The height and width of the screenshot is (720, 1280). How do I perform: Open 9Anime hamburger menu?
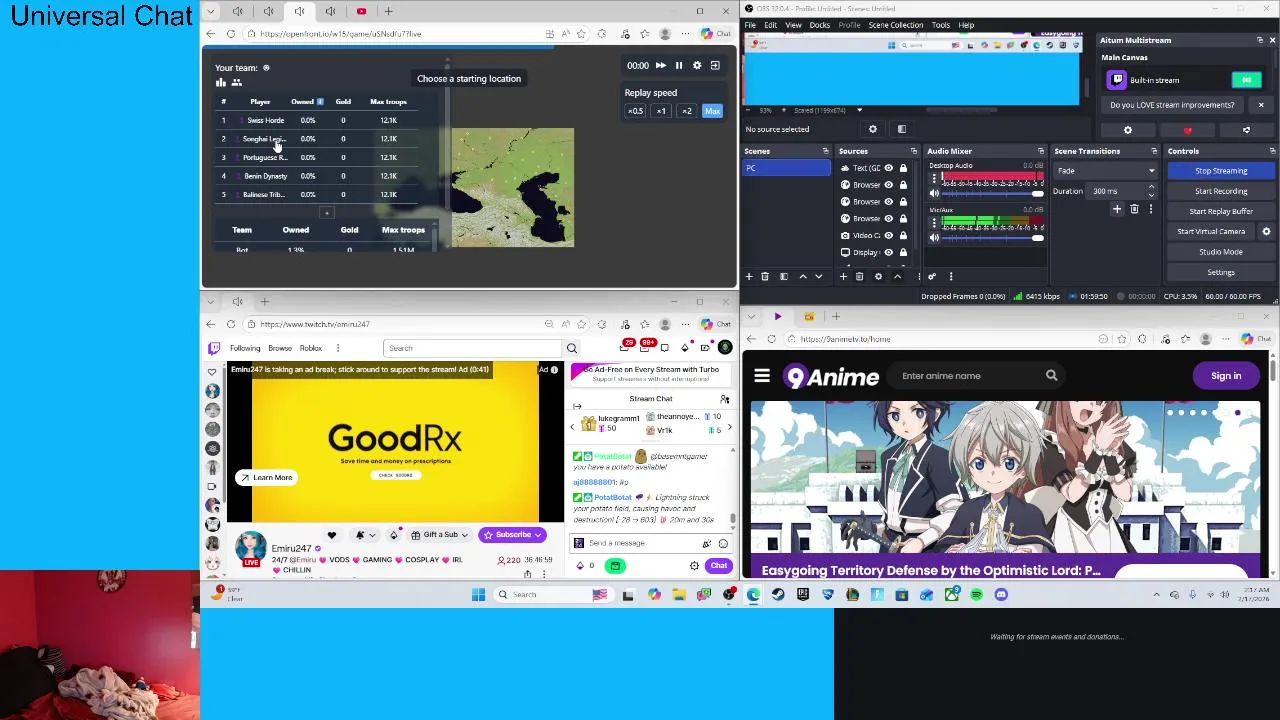click(762, 376)
